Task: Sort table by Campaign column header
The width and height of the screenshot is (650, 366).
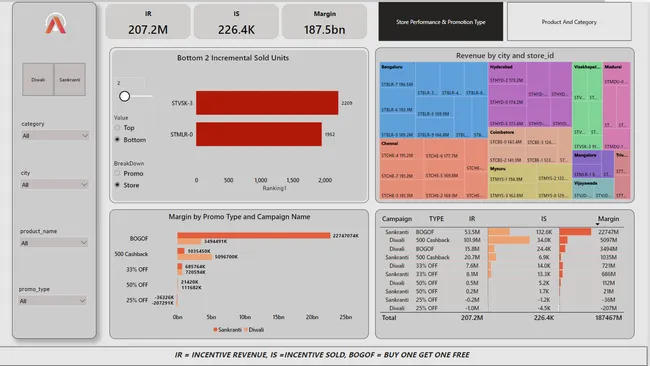Action: point(397,218)
